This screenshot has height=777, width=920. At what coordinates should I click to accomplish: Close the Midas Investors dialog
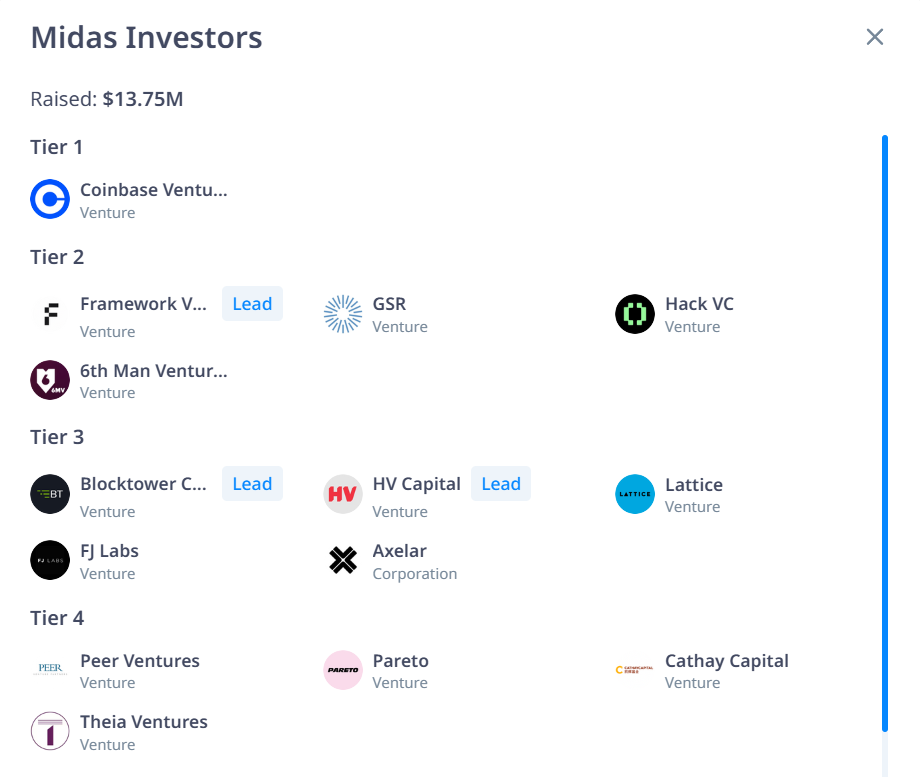(x=875, y=37)
